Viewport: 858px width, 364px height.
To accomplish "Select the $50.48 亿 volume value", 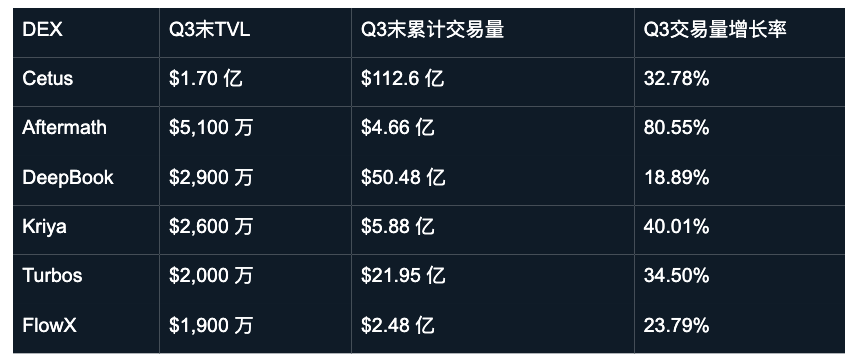I will click(403, 177).
